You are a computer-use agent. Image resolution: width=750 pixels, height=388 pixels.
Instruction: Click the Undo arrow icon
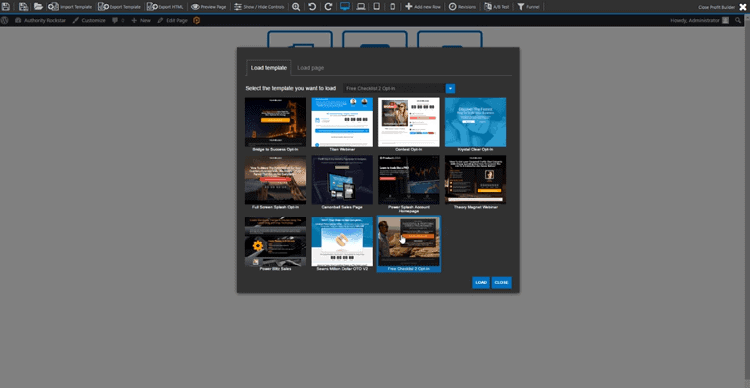312,7
